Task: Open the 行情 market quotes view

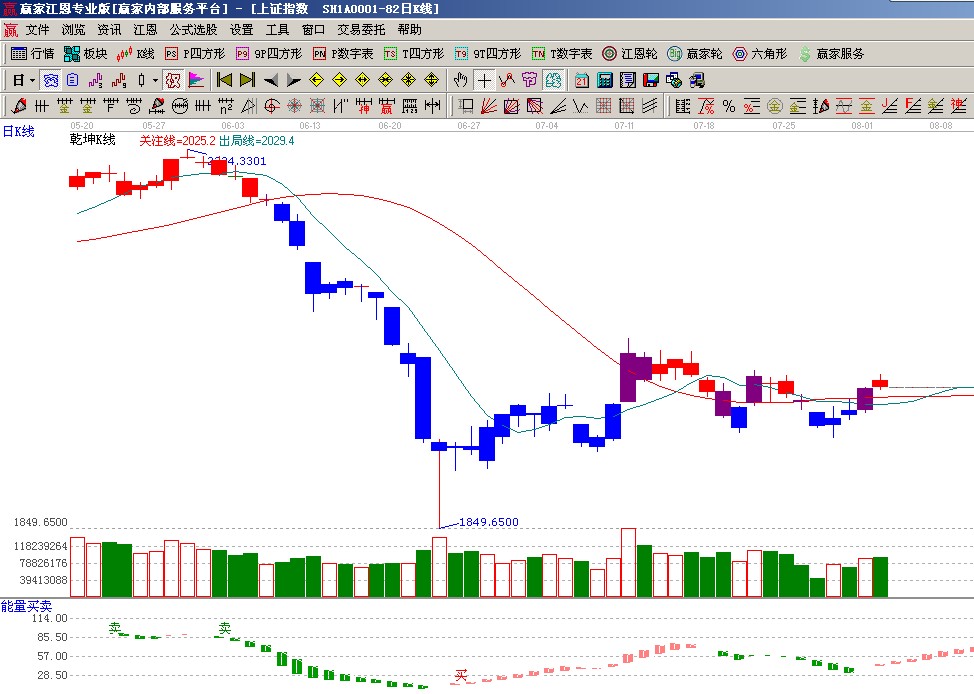Action: [32, 54]
